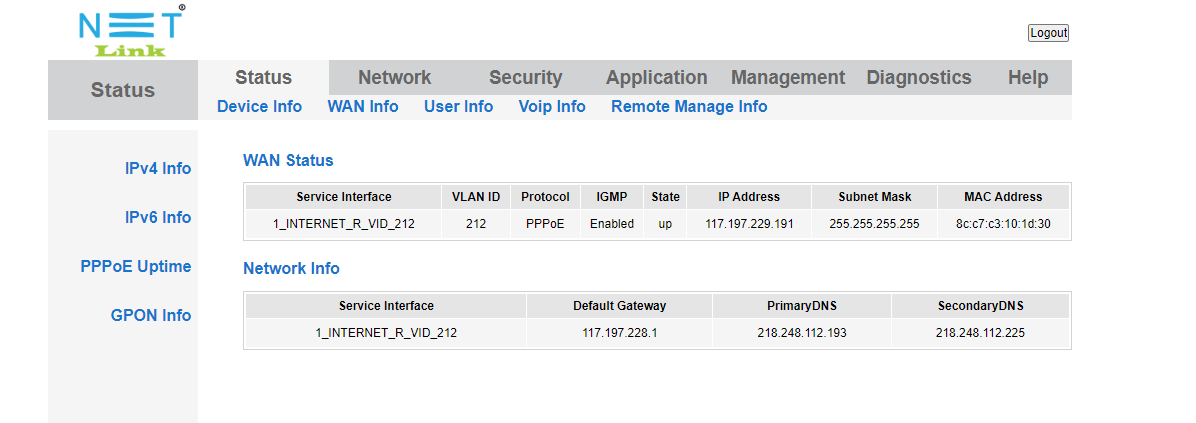The width and height of the screenshot is (1196, 423).
Task: Select the Status tab in top navigation
Action: (x=263, y=77)
